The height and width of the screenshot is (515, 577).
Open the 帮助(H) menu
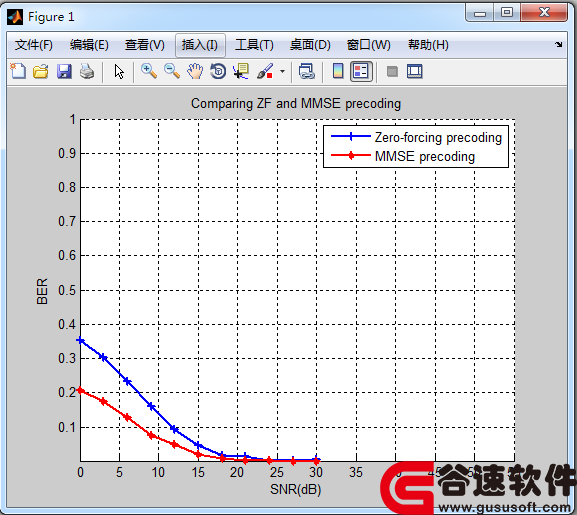428,45
